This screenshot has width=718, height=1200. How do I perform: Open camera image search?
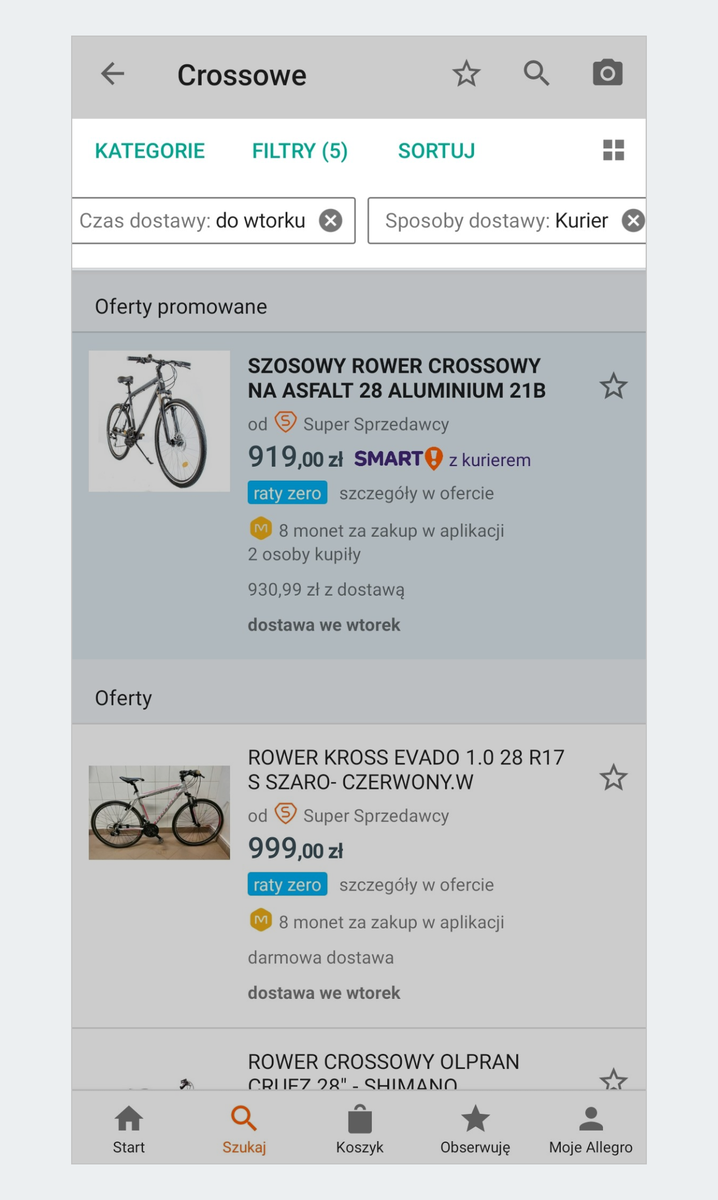[607, 73]
